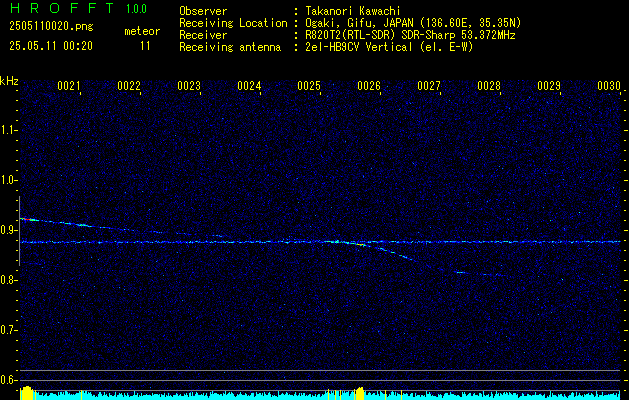This screenshot has height=400, width=629.
Task: Click time marker 0024
Action: [x=249, y=86]
